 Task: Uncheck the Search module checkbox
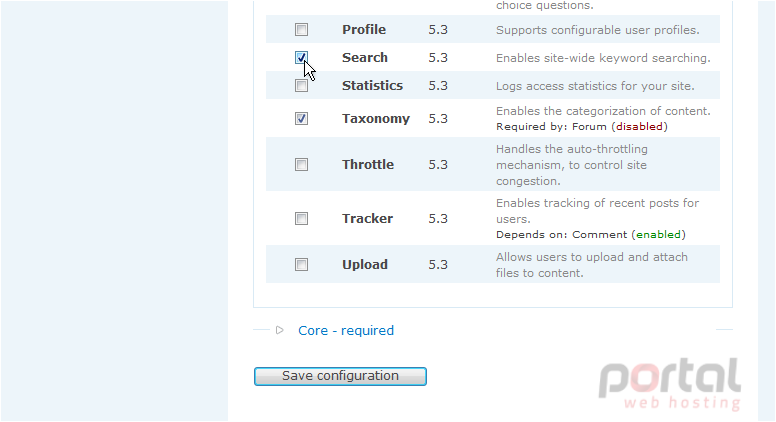(301, 57)
